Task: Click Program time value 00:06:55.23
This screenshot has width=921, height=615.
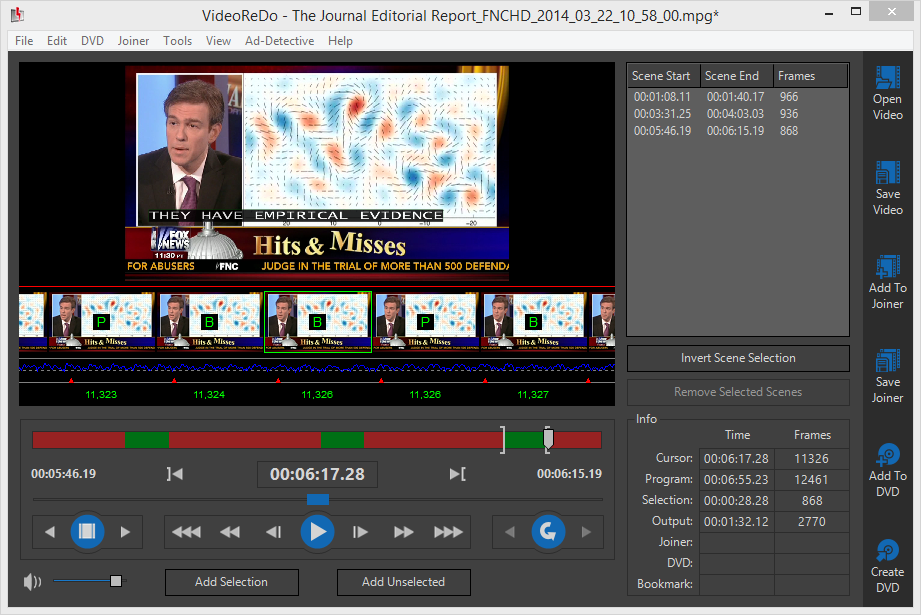Action: (x=736, y=479)
